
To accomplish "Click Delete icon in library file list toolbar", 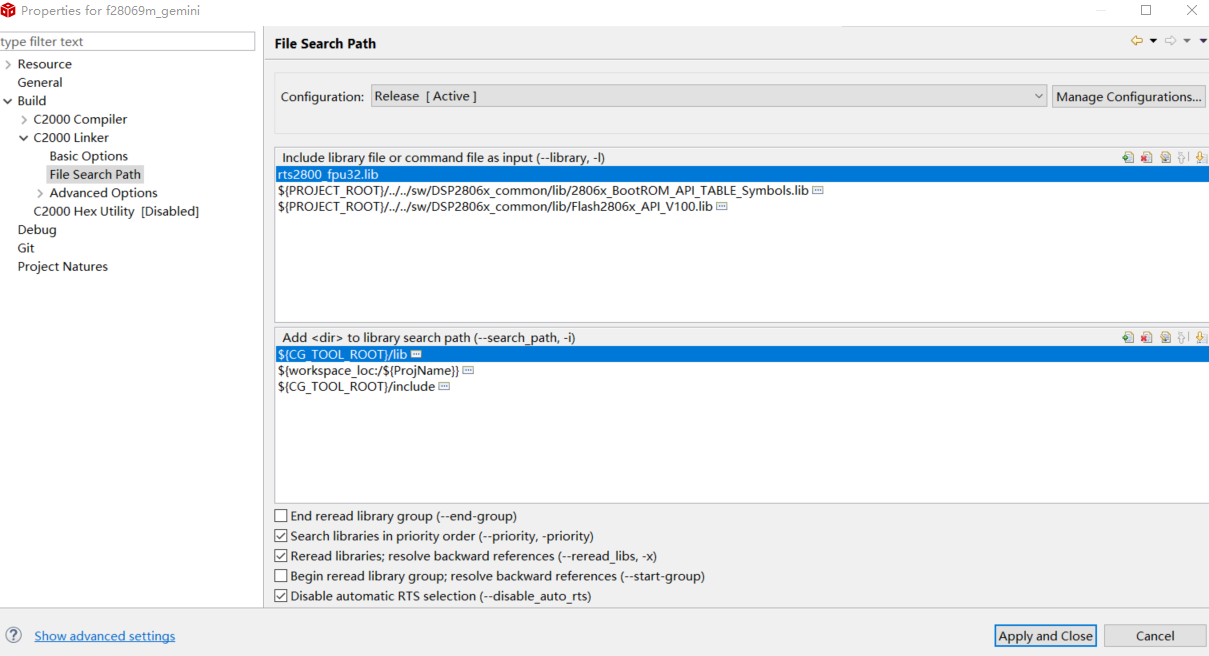I will tap(1146, 158).
